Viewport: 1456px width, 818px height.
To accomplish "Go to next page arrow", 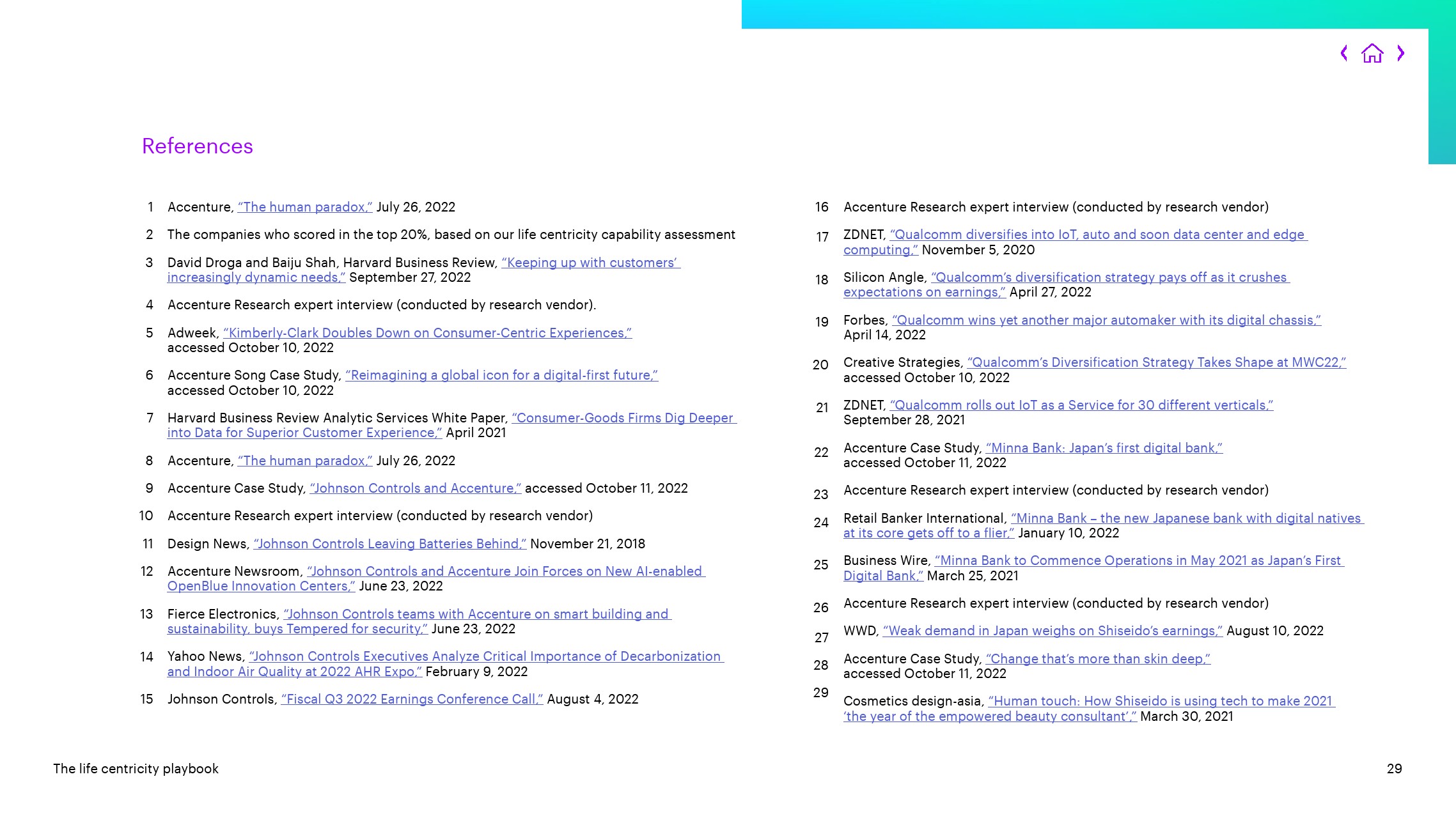I will pyautogui.click(x=1400, y=53).
